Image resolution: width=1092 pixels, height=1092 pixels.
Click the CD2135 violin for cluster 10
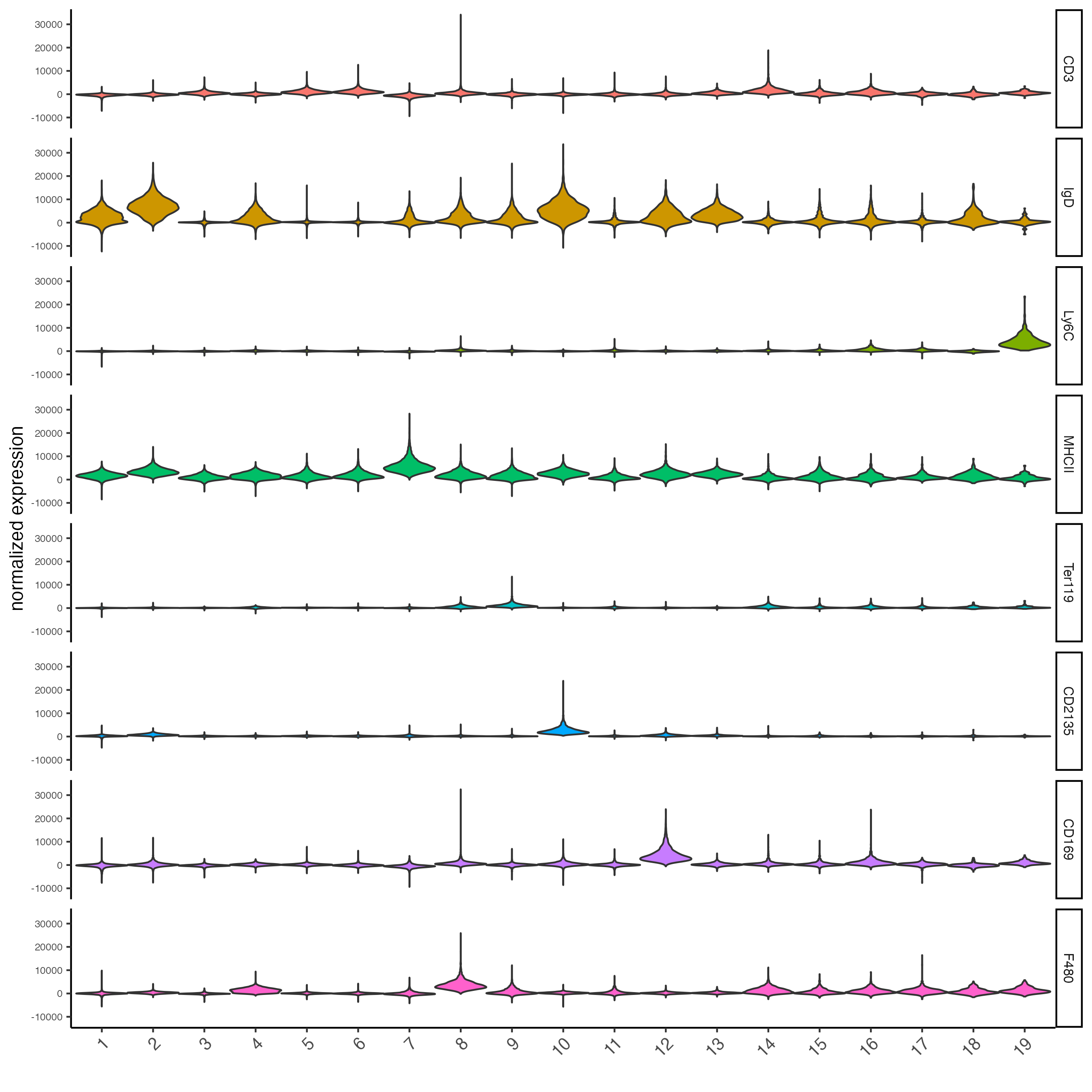(563, 731)
